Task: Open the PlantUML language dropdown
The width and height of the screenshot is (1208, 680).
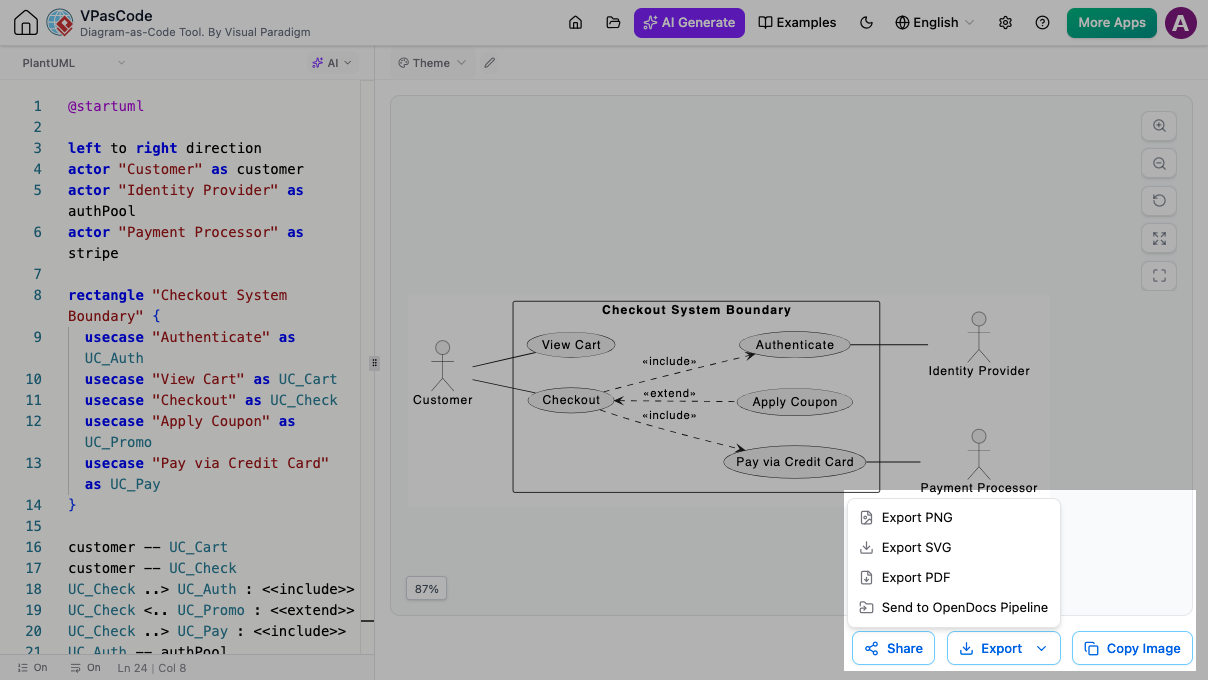Action: [74, 63]
